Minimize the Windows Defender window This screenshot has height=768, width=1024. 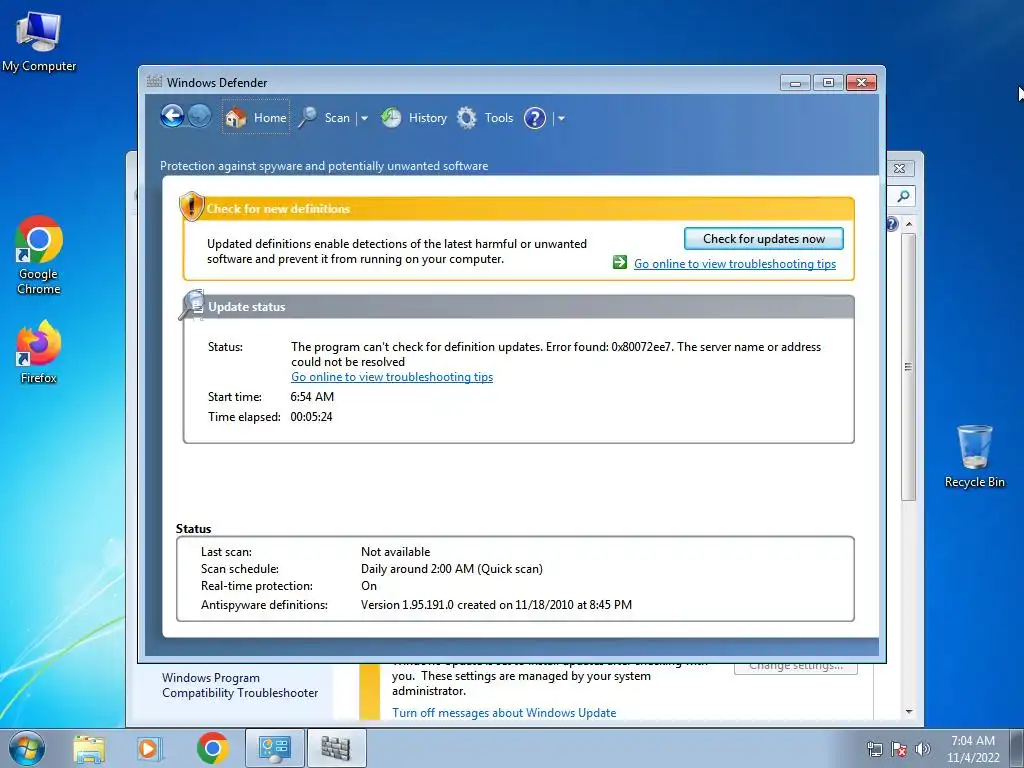(795, 83)
